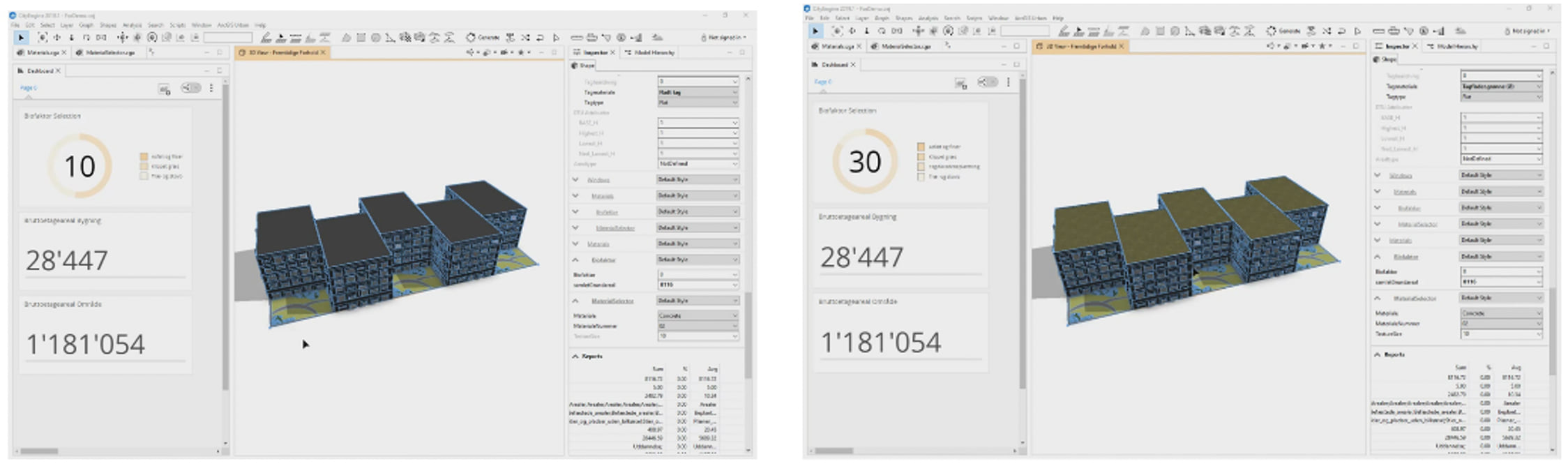Click the bottom legend swatch in right dashboard

(x=921, y=177)
